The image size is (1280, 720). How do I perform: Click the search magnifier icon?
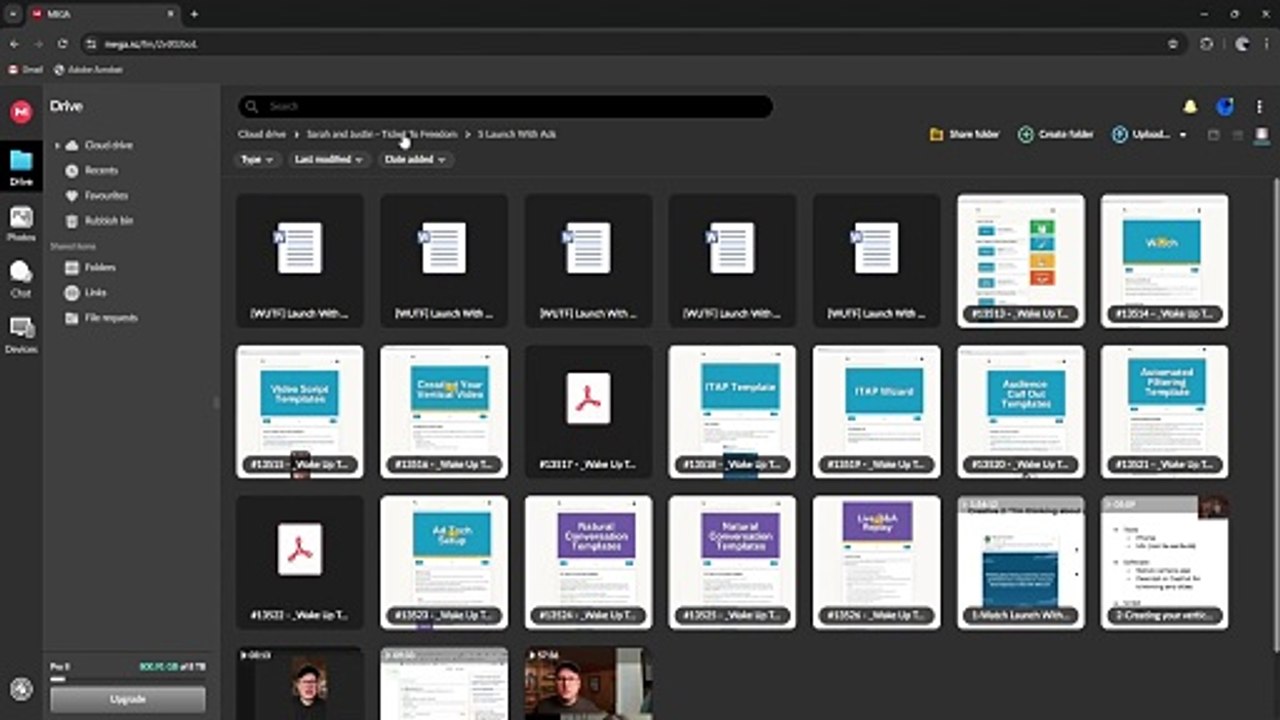tap(251, 106)
